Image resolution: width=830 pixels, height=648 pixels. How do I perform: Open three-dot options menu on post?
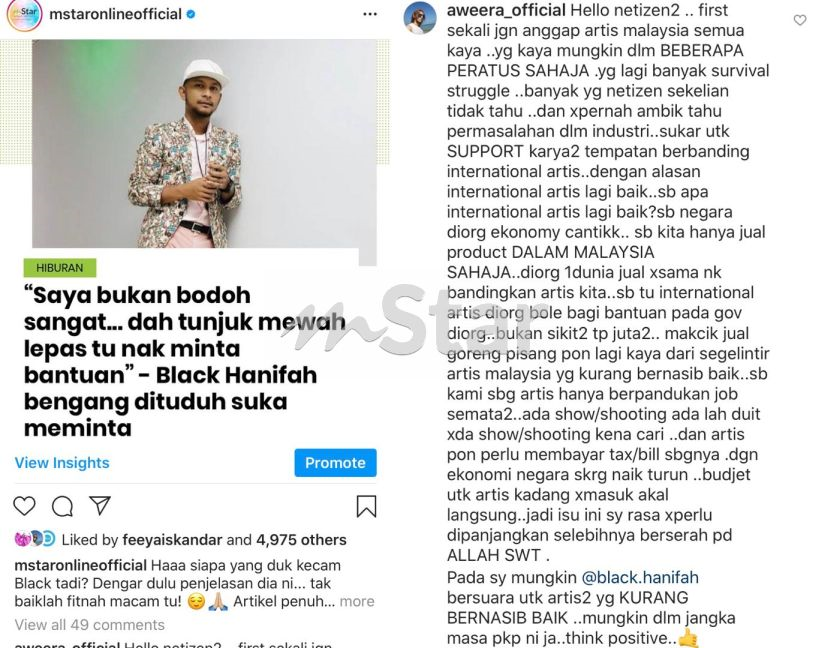370,14
